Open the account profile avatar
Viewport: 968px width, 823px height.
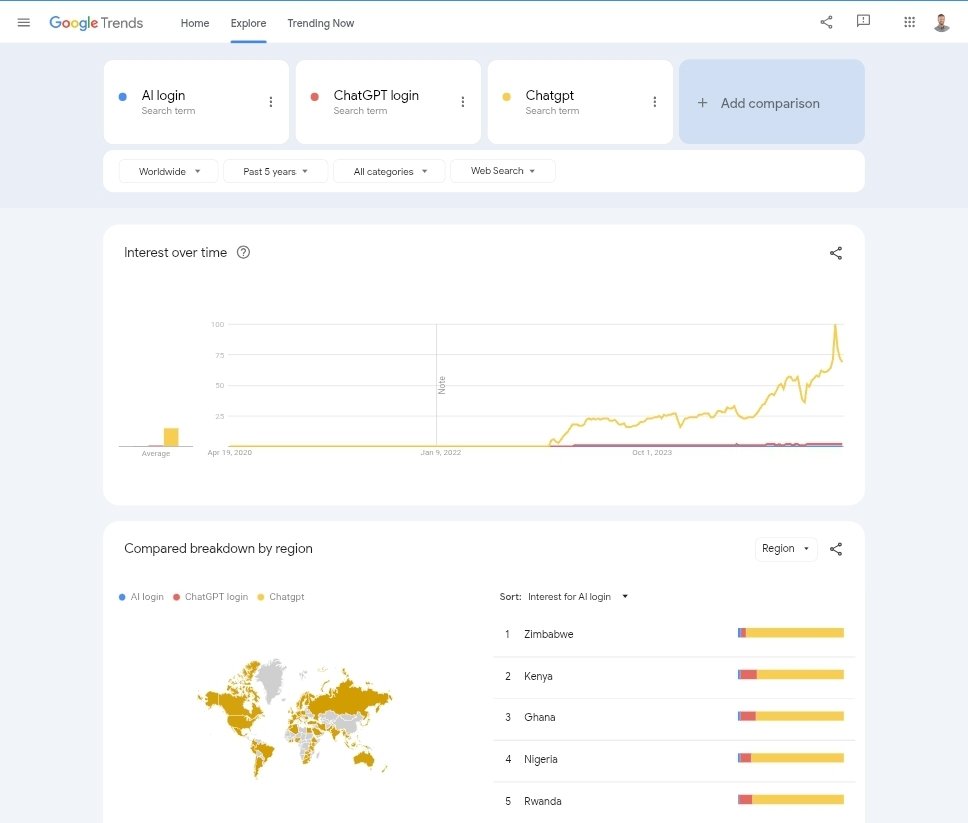tap(941, 23)
